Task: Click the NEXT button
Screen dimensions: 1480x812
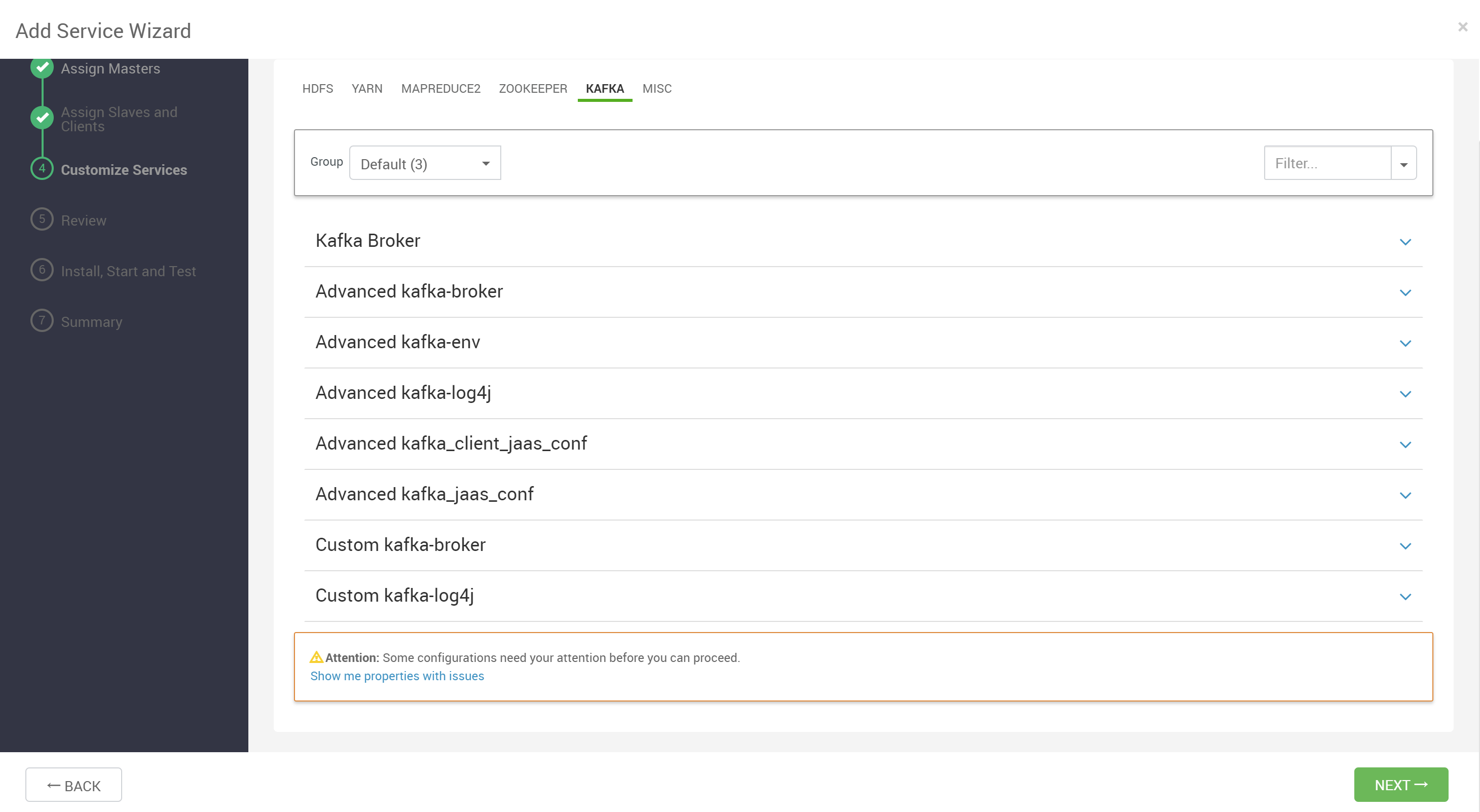Action: 1401,785
